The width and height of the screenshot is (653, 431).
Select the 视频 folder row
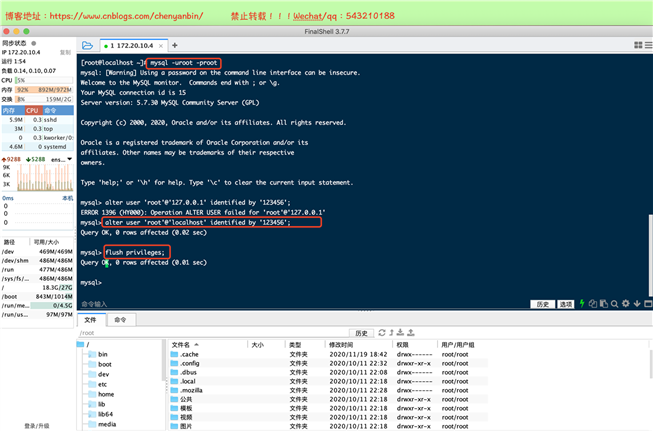329,417
